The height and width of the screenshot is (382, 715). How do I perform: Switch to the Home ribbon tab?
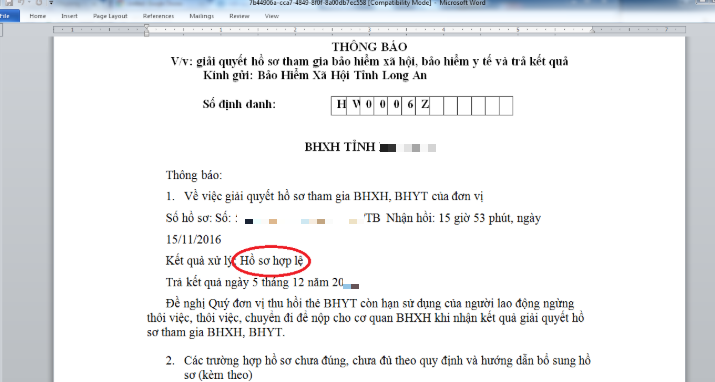37,16
